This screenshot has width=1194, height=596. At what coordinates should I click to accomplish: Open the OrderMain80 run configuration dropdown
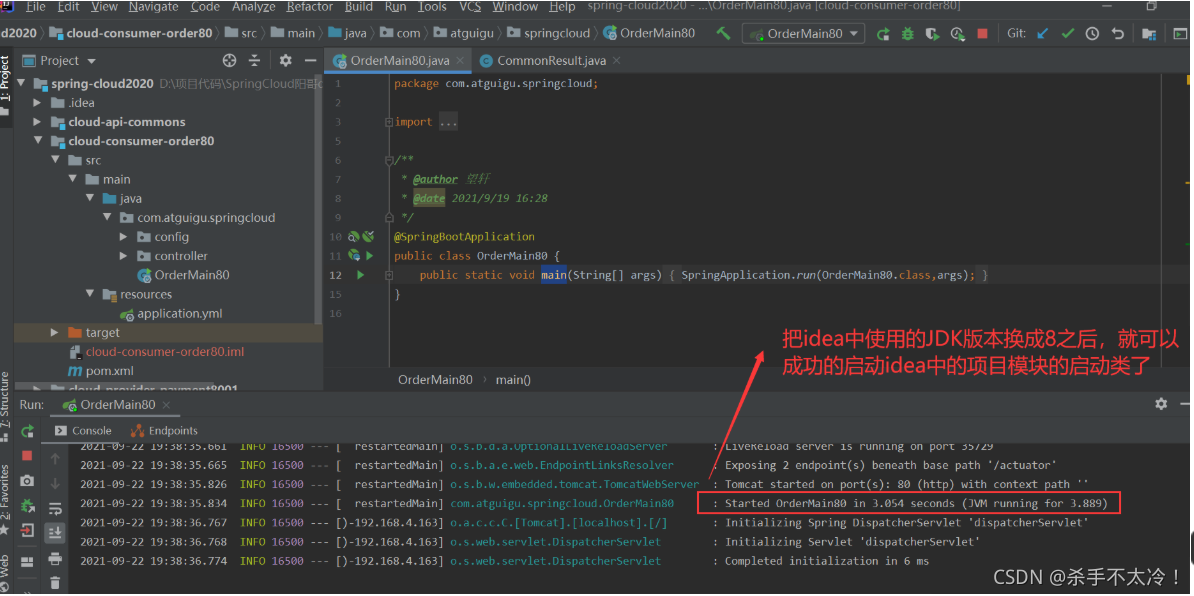pyautogui.click(x=804, y=33)
